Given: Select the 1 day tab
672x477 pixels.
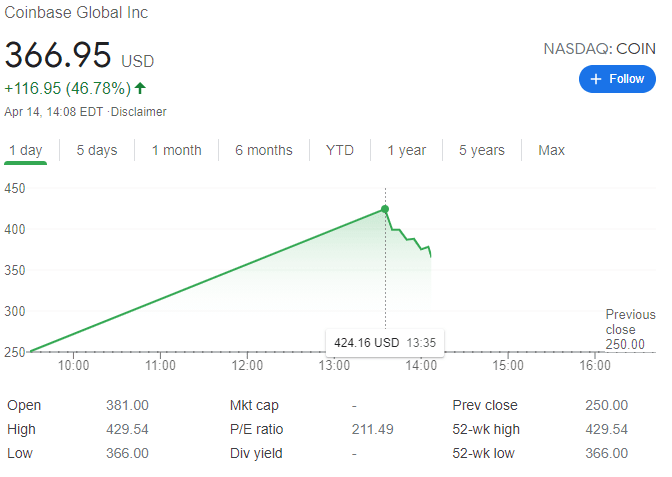Looking at the screenshot, I should click(26, 150).
